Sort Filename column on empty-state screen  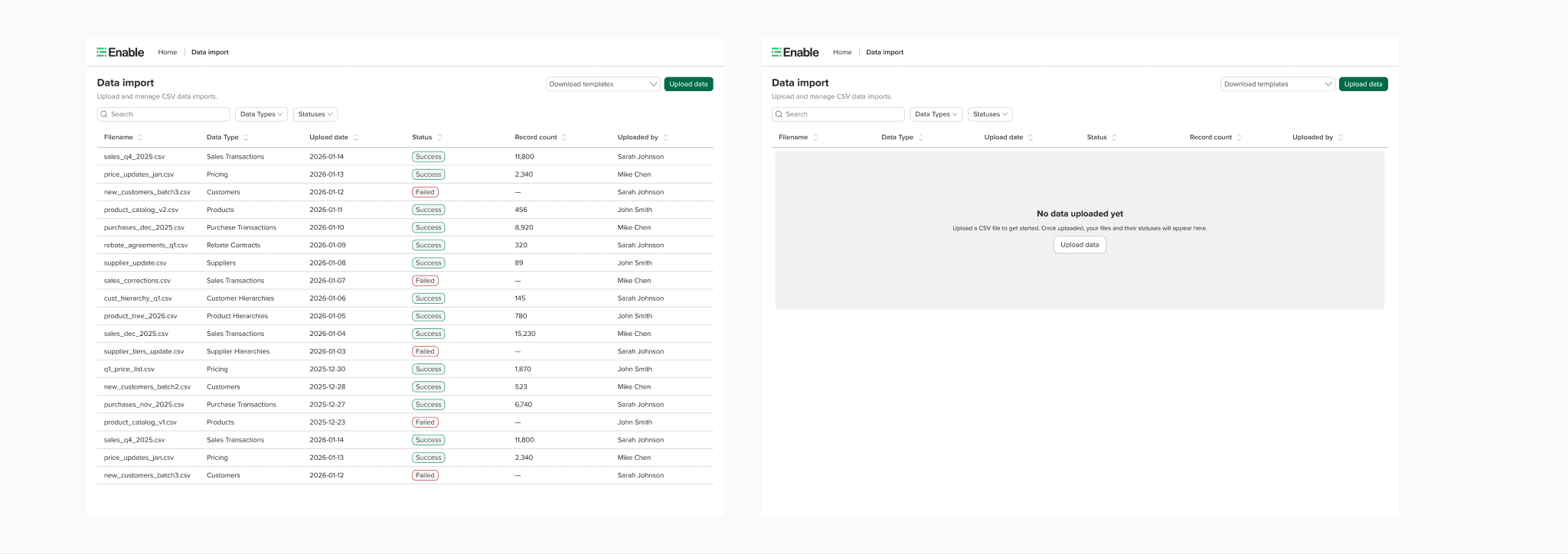point(815,138)
